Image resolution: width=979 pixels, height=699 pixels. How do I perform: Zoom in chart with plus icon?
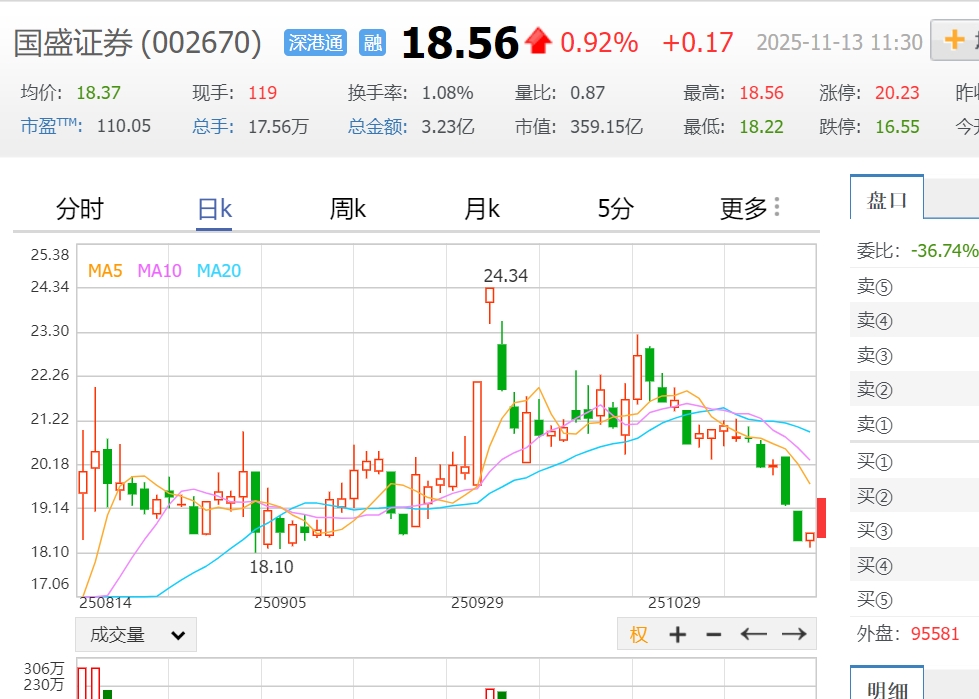[677, 635]
